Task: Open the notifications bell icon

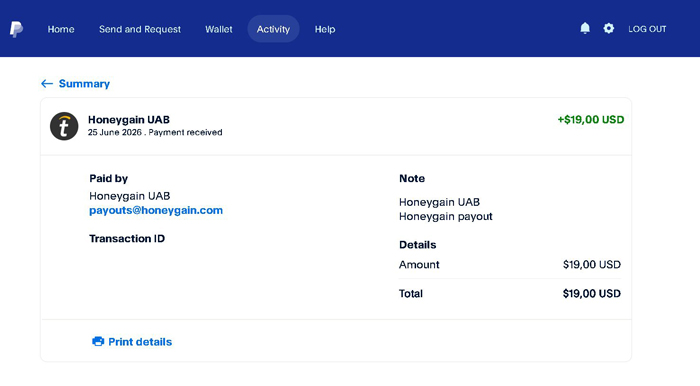Action: 585,29
